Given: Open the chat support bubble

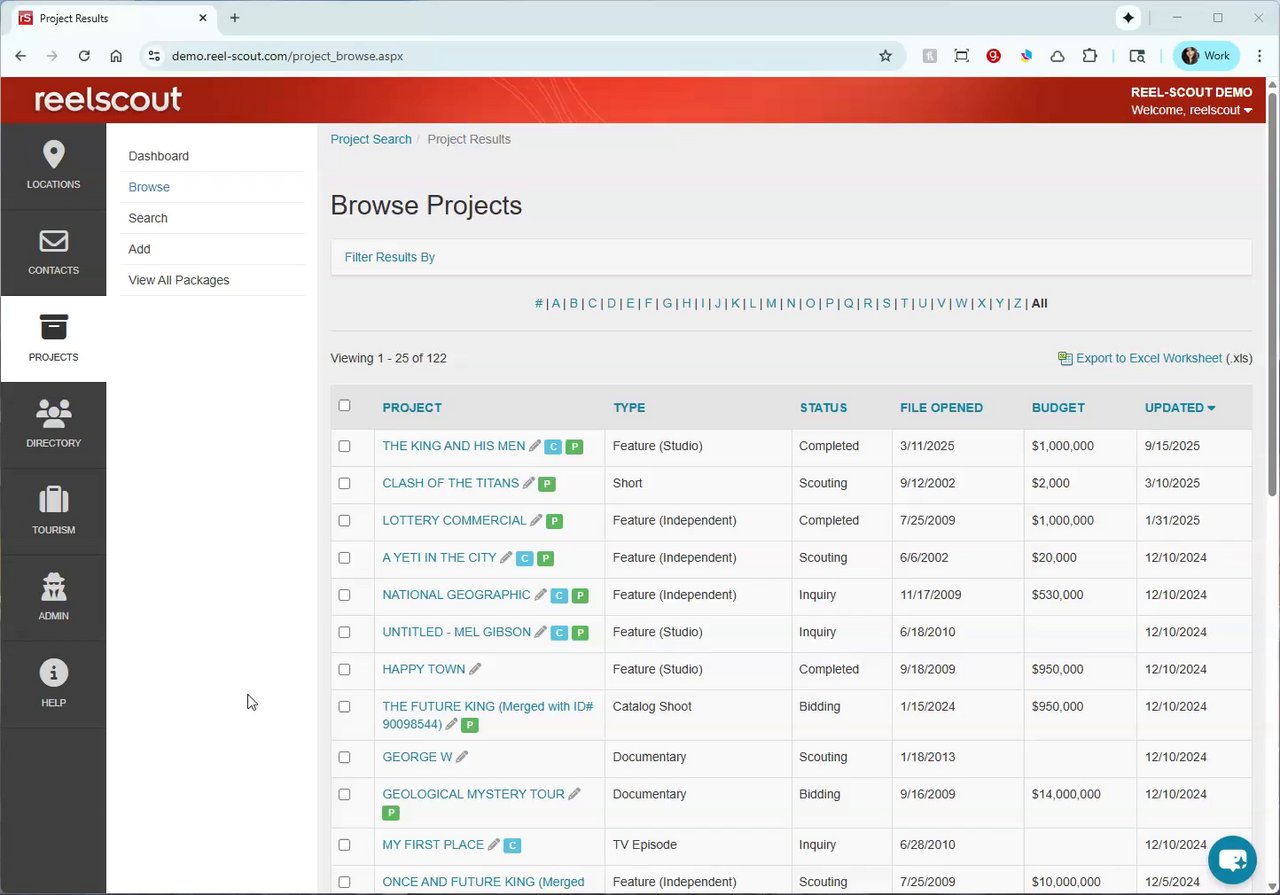Looking at the screenshot, I should [1232, 860].
